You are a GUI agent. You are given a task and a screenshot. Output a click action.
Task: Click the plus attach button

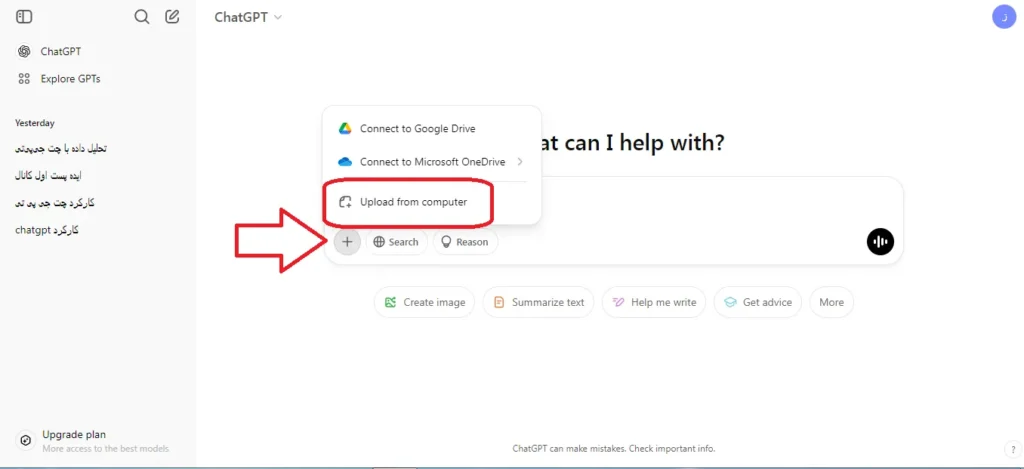[x=347, y=242]
